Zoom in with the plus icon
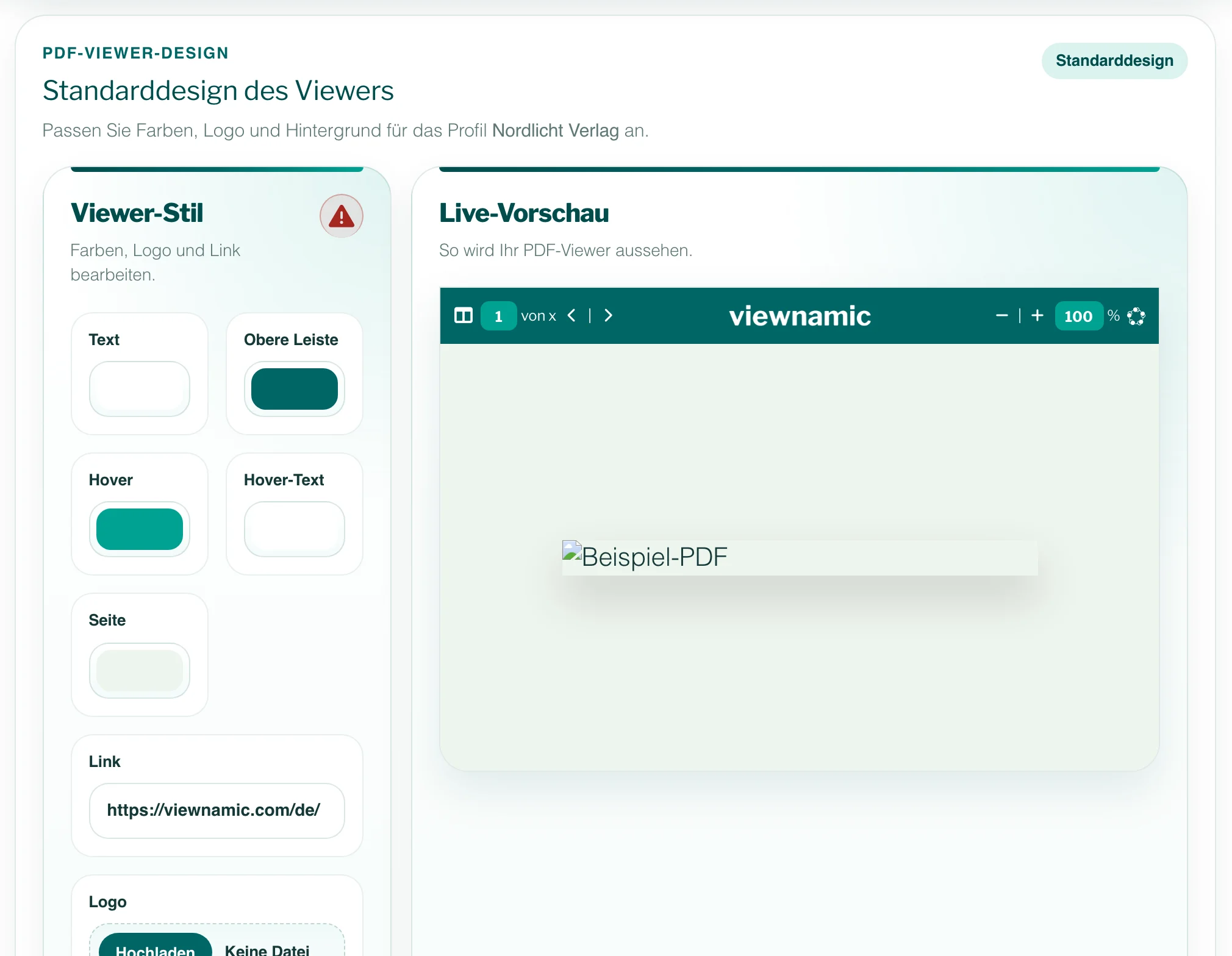 tap(1037, 315)
